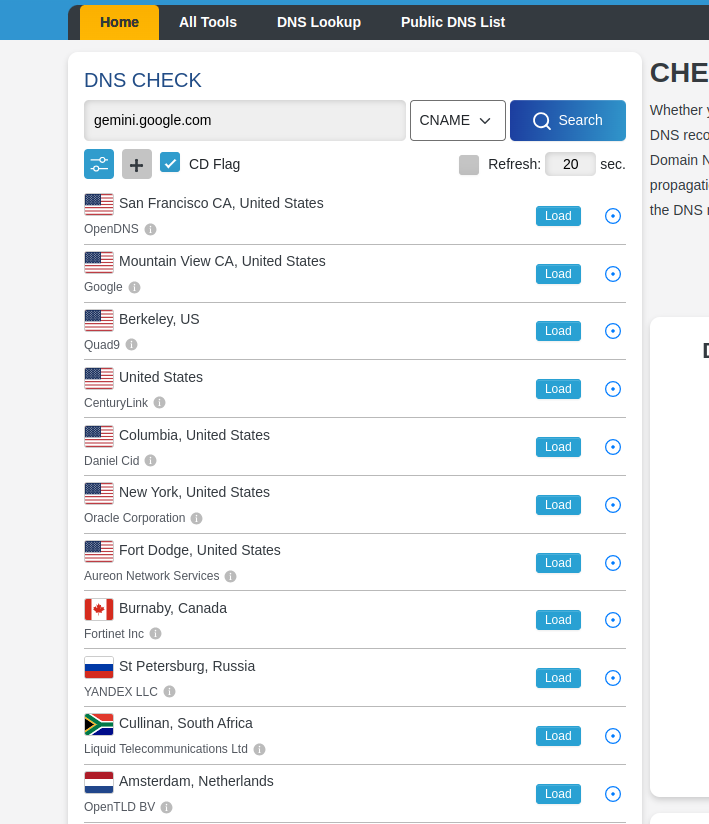Click the plus icon to add a server

137,164
